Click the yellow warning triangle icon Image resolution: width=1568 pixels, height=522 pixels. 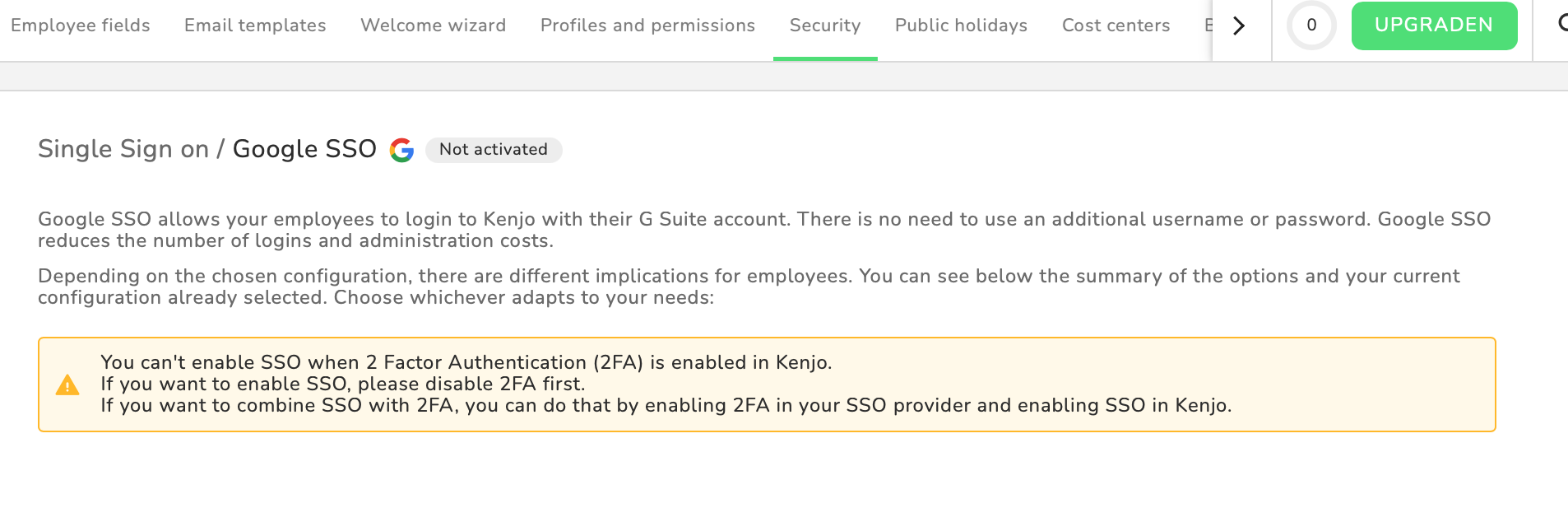[67, 385]
